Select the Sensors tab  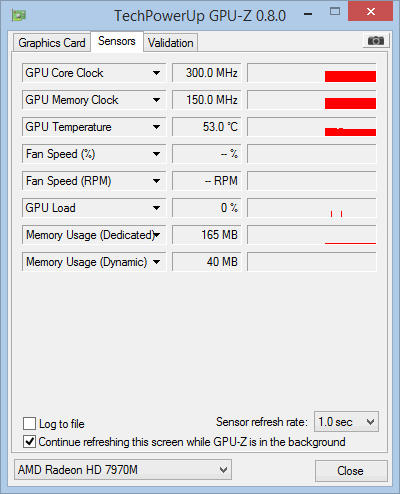(117, 41)
